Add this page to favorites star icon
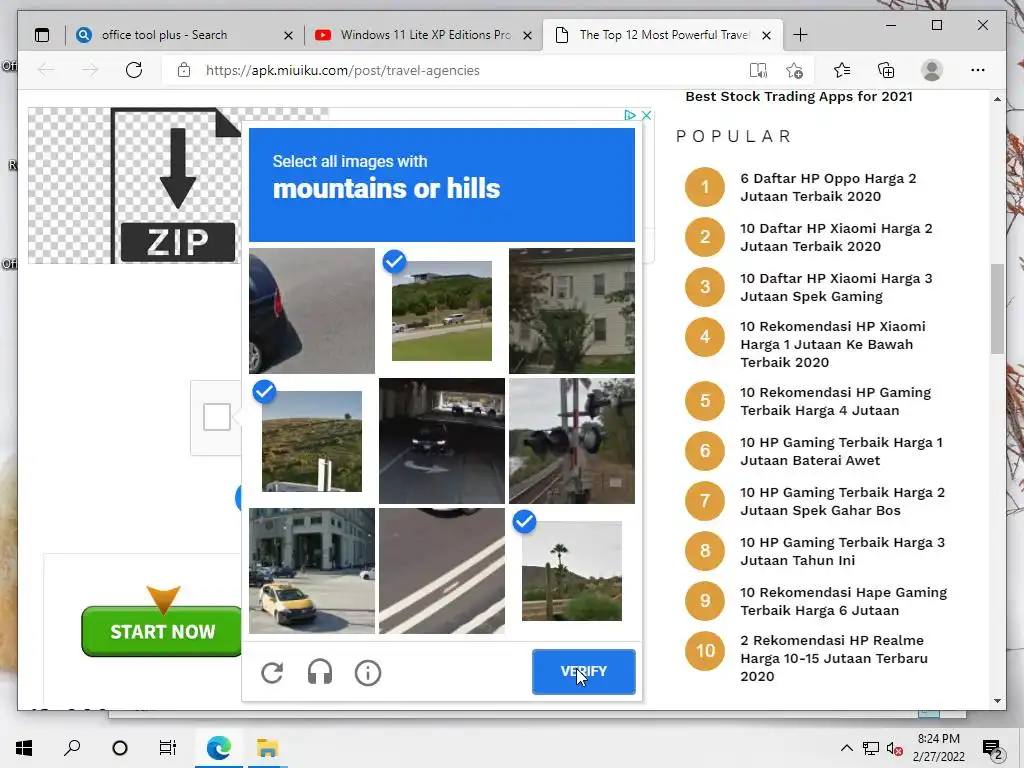Viewport: 1024px width, 768px height. (x=794, y=70)
